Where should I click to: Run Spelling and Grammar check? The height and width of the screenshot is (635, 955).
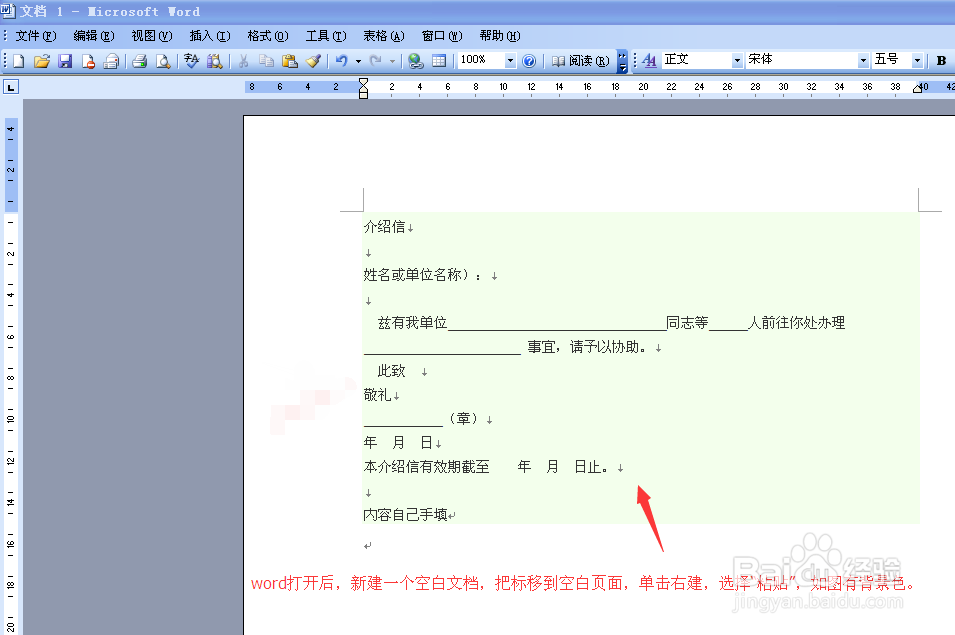191,60
